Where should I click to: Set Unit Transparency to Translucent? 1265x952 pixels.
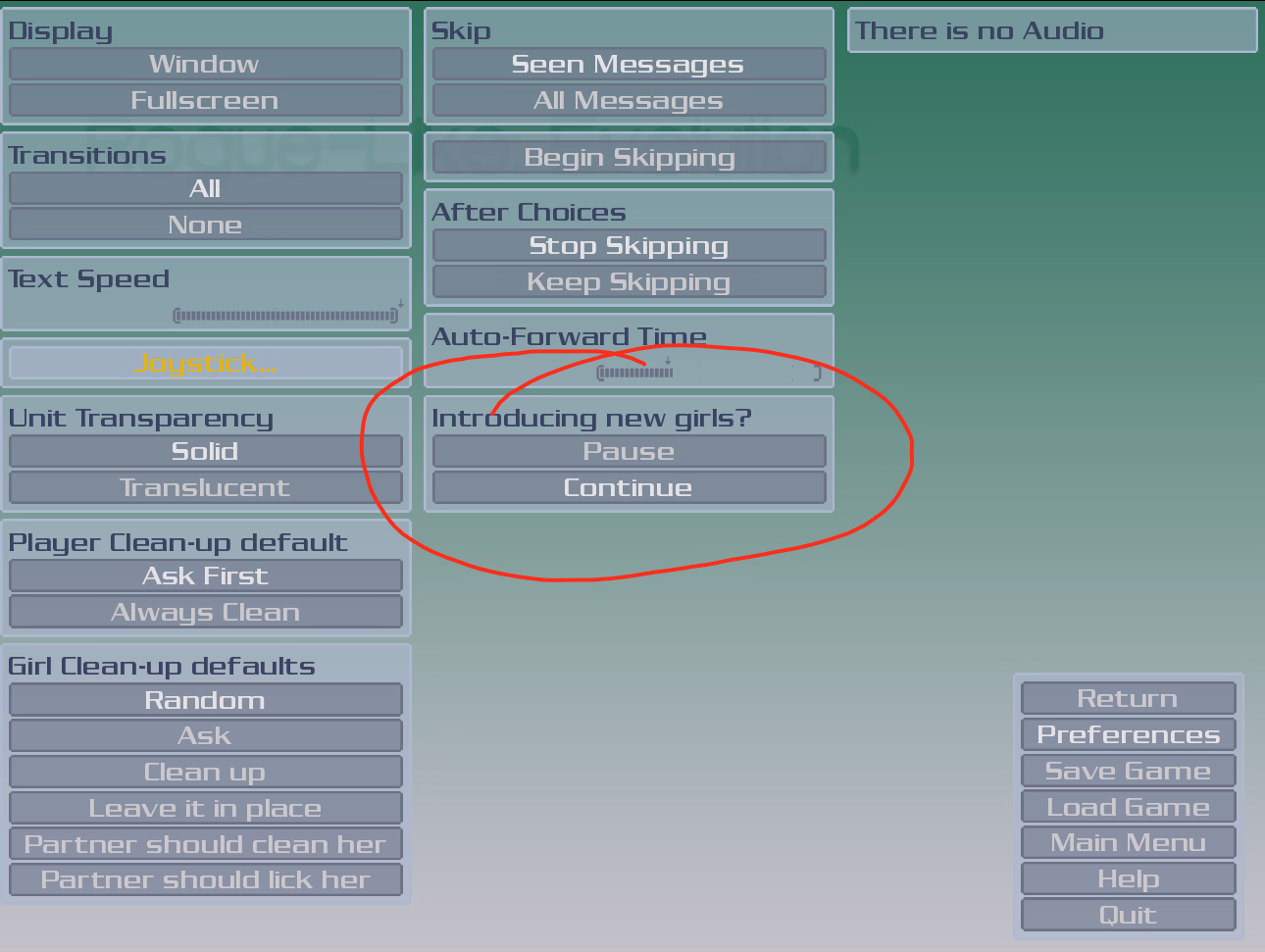(x=205, y=487)
